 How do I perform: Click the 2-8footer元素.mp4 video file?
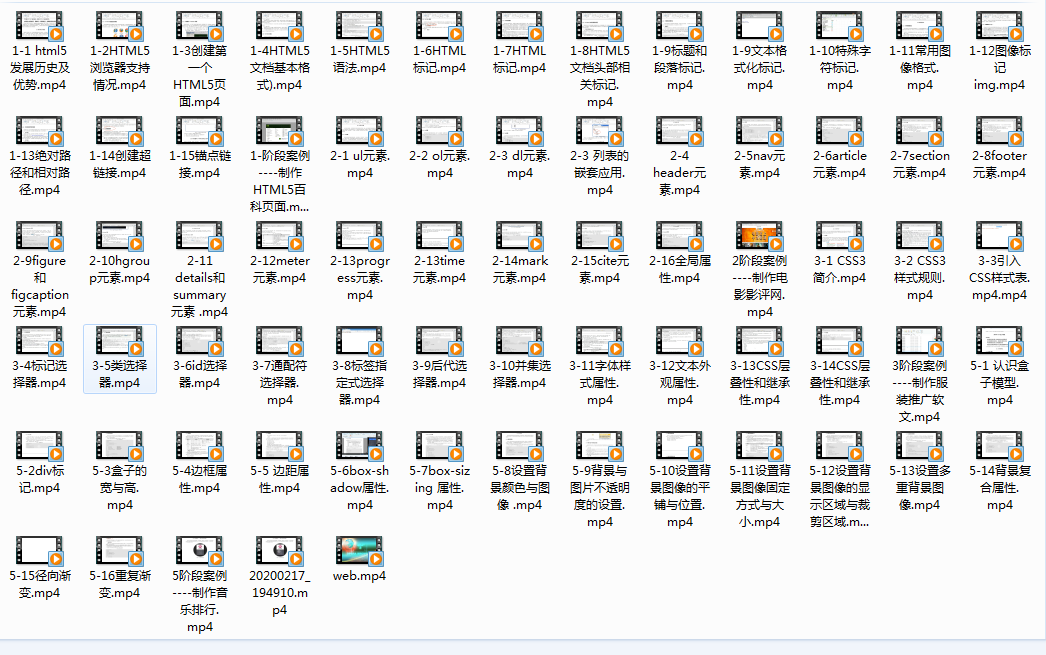1000,131
